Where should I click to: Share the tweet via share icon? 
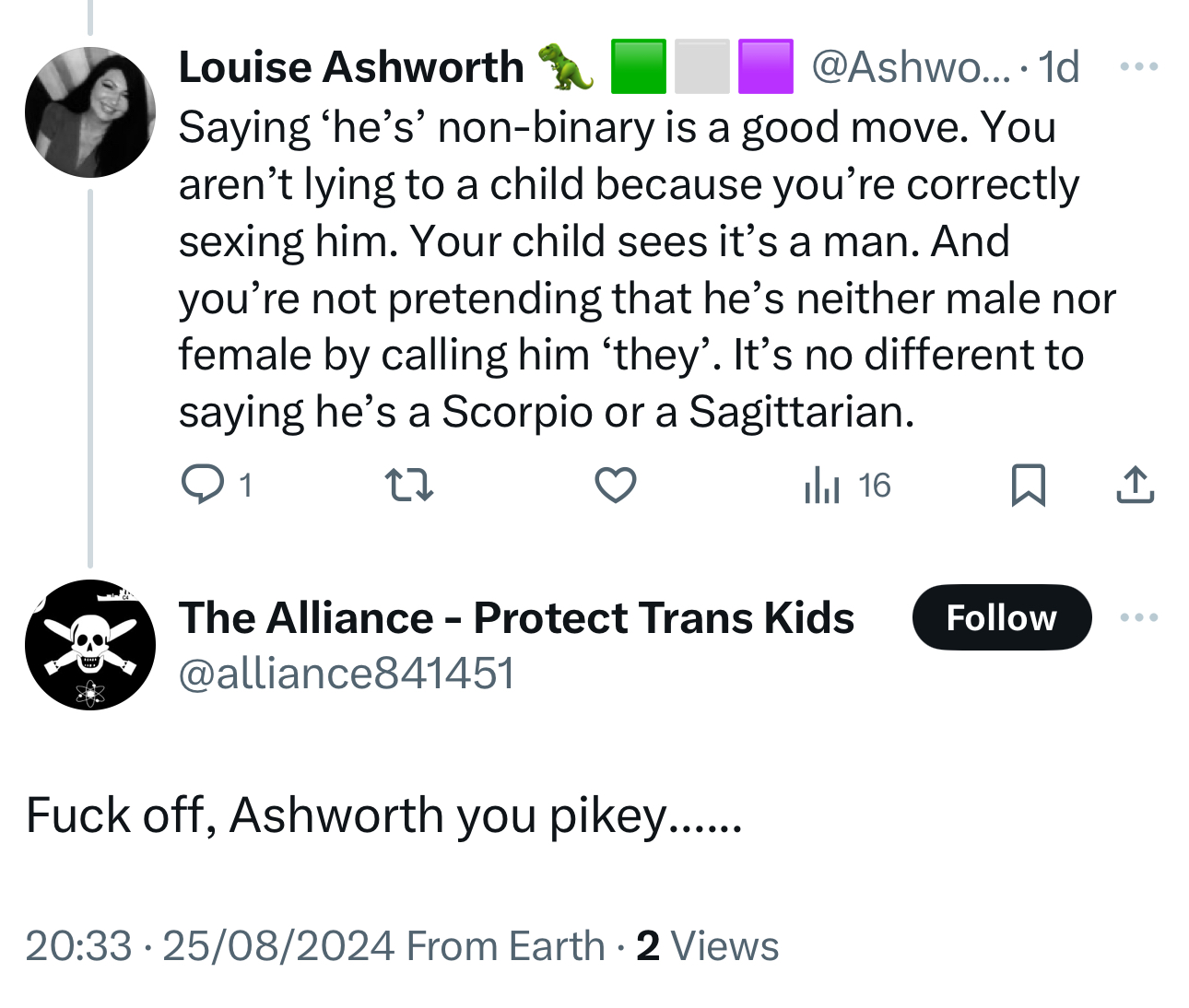tap(1135, 485)
